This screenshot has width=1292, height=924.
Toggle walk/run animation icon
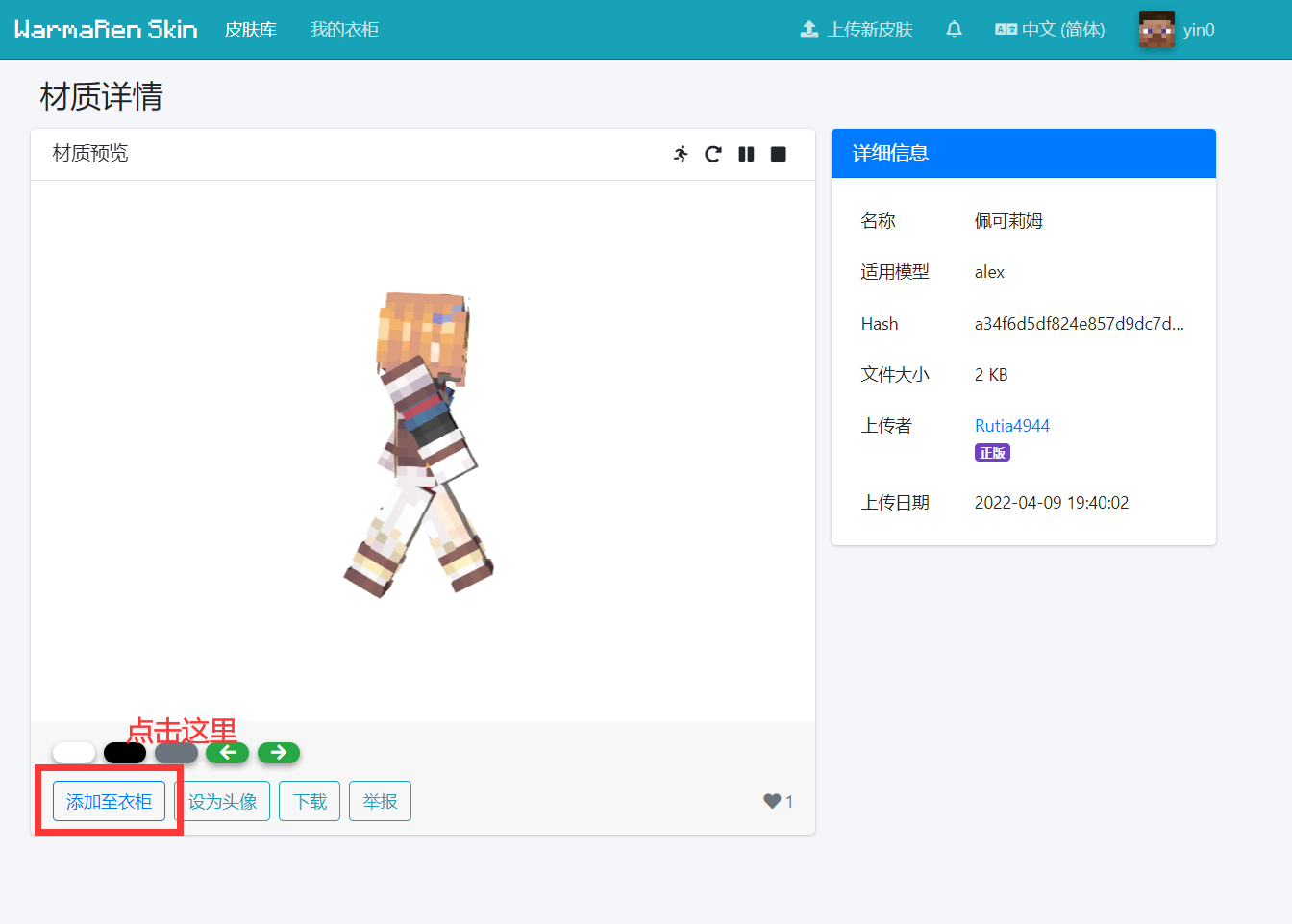681,154
